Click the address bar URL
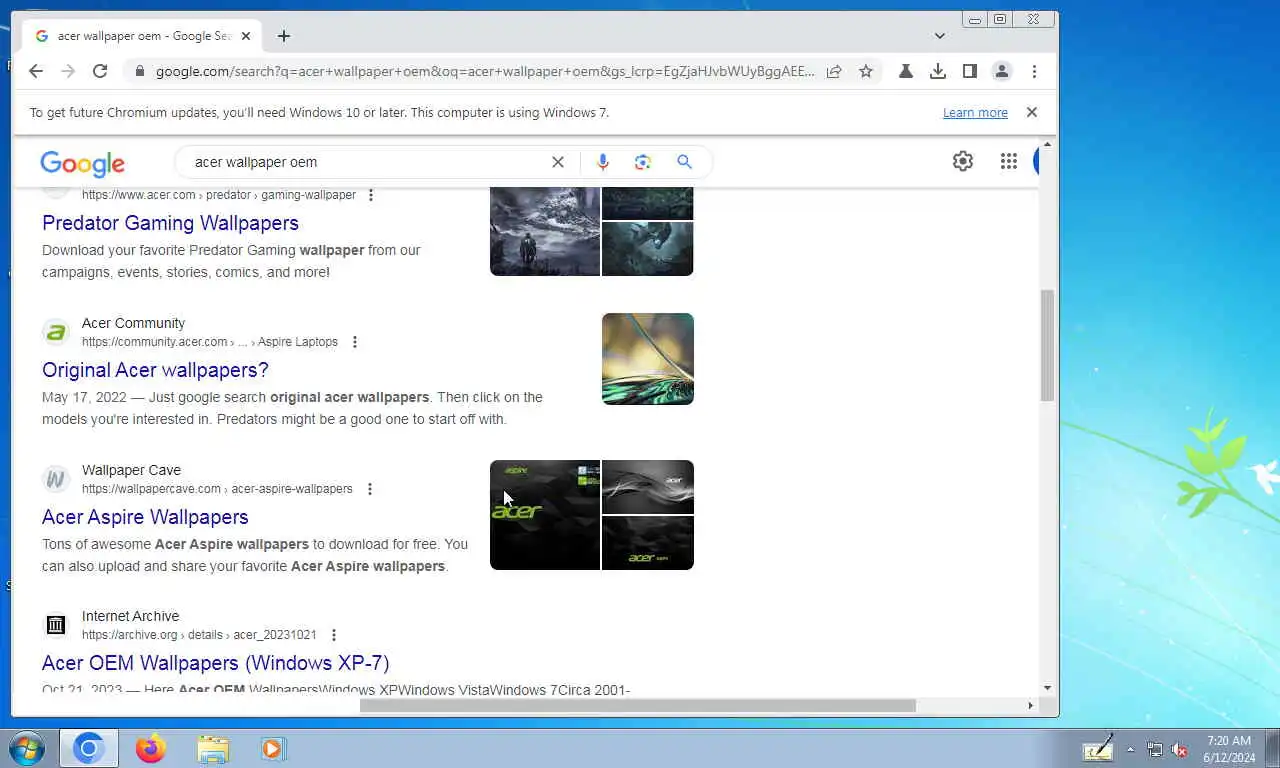The width and height of the screenshot is (1280, 768). pos(485,72)
